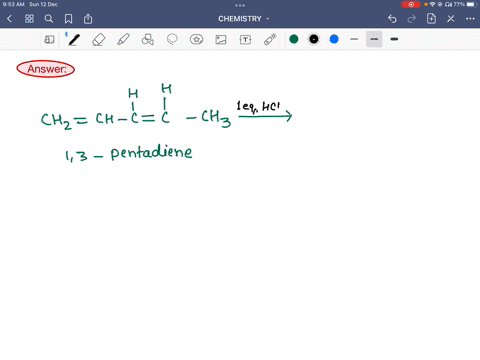Select the Pen tool
Screen dimensions: 480x360
(73, 39)
